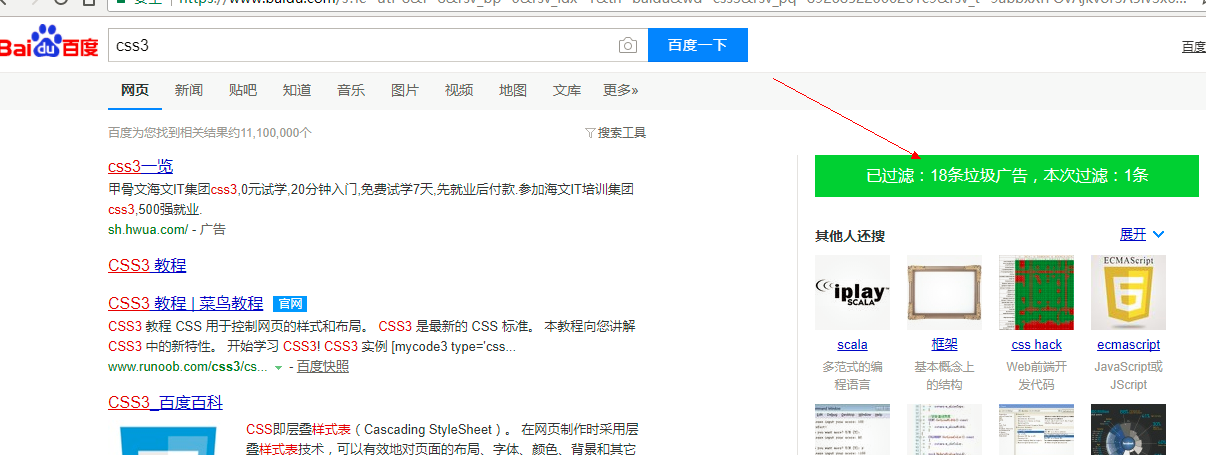This screenshot has width=1206, height=455.
Task: Click the 官网 badge
Action: [290, 304]
